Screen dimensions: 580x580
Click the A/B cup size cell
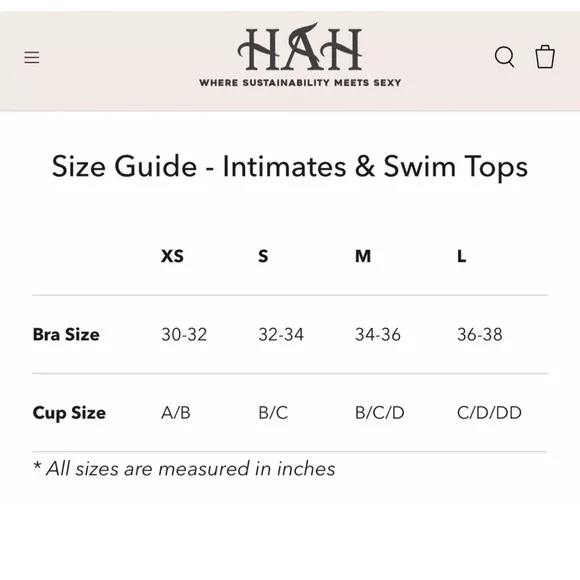pyautogui.click(x=176, y=413)
